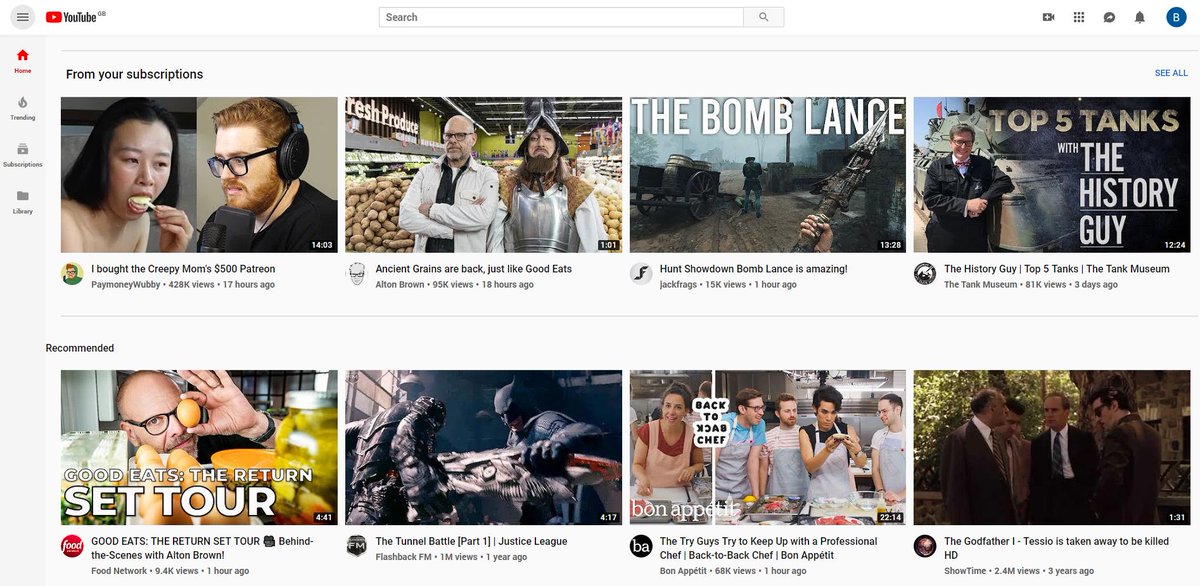Click The Tank Museum channel avatar
The width and height of the screenshot is (1200, 586).
click(x=925, y=274)
